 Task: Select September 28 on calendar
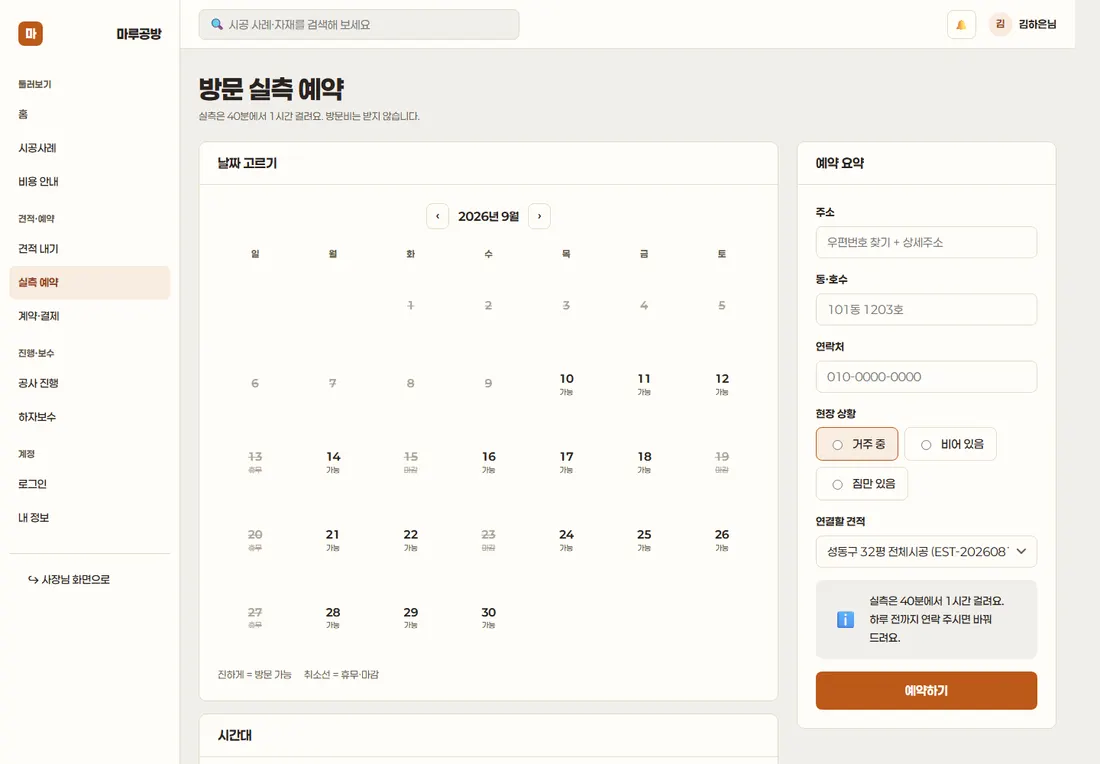pos(333,617)
